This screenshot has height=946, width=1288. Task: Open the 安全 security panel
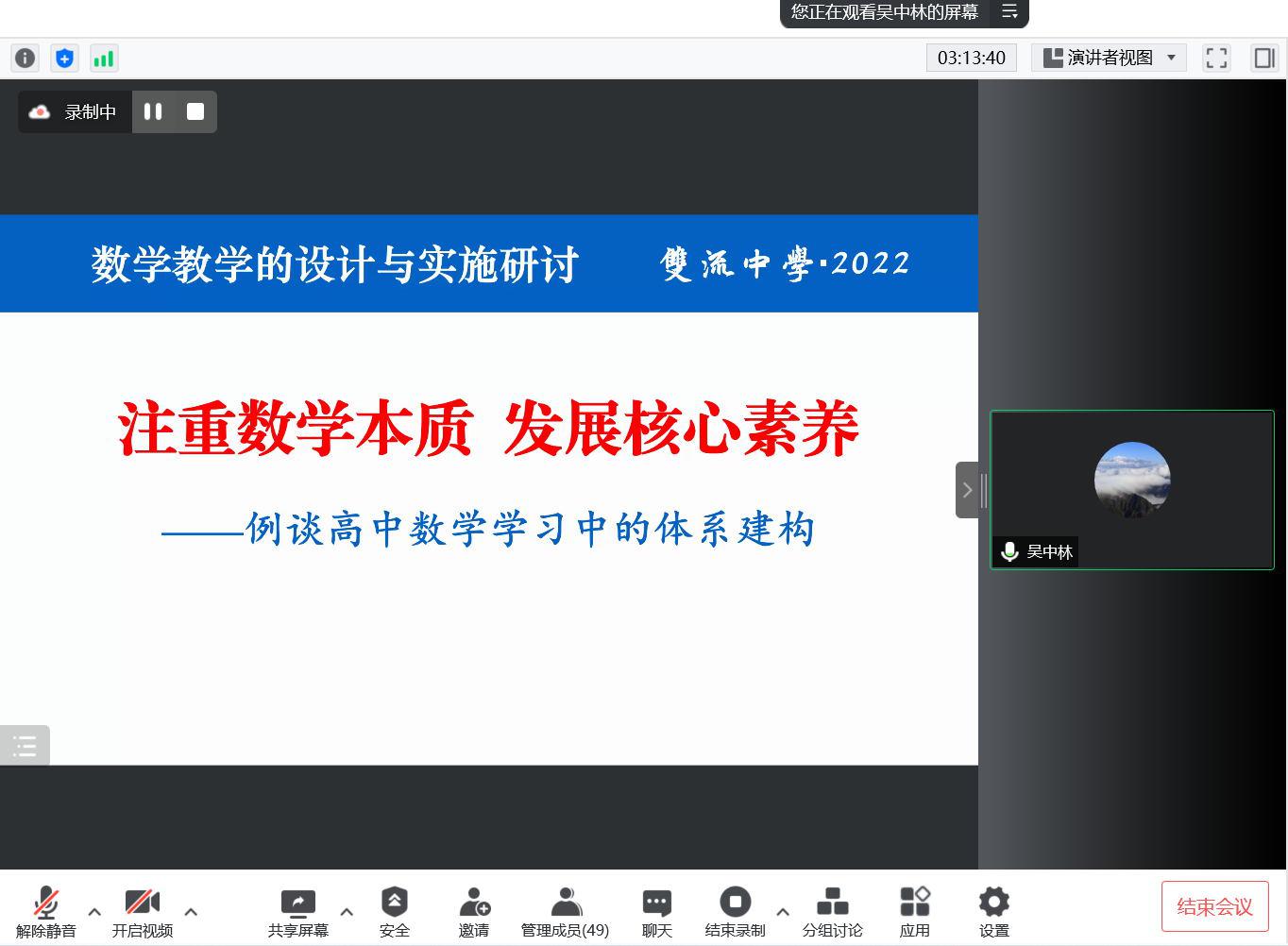click(395, 909)
